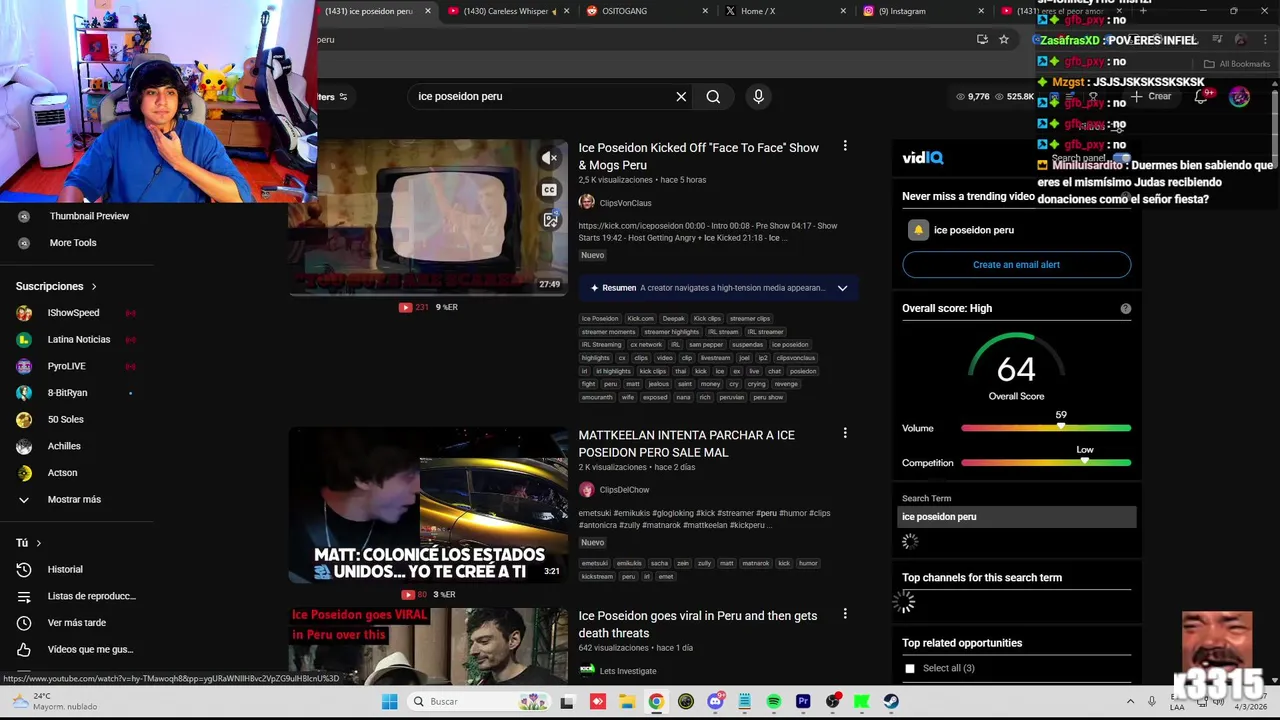The width and height of the screenshot is (1280, 720).
Task: Open Steam from the taskbar
Action: tap(891, 701)
